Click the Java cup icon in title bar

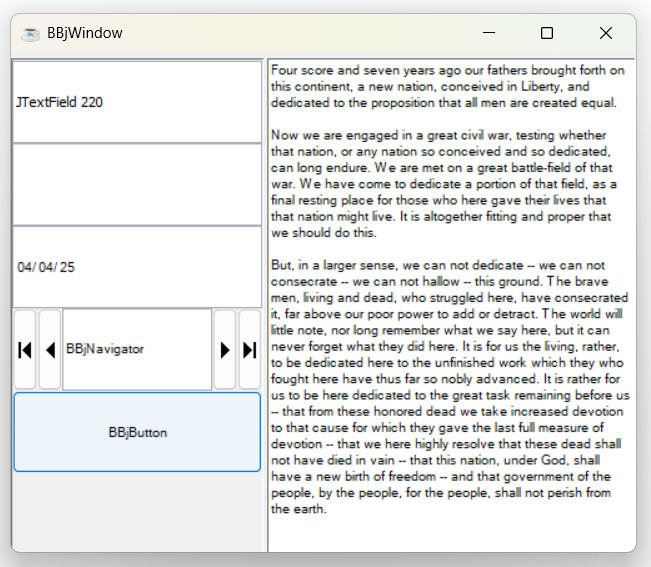coord(31,33)
